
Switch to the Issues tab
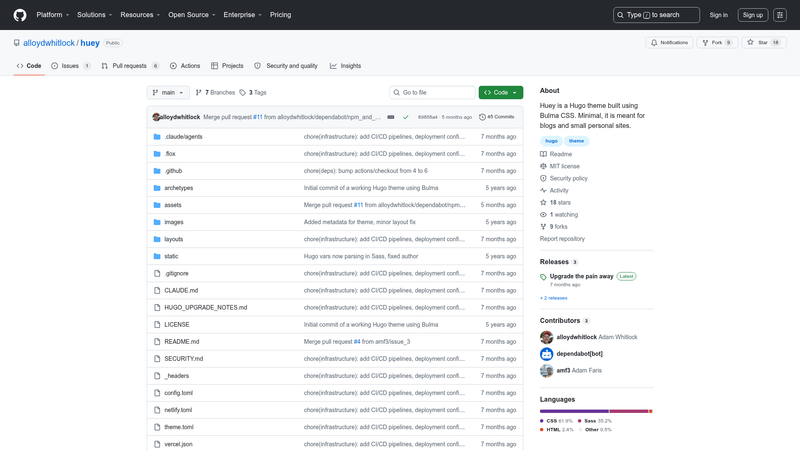pyautogui.click(x=70, y=66)
